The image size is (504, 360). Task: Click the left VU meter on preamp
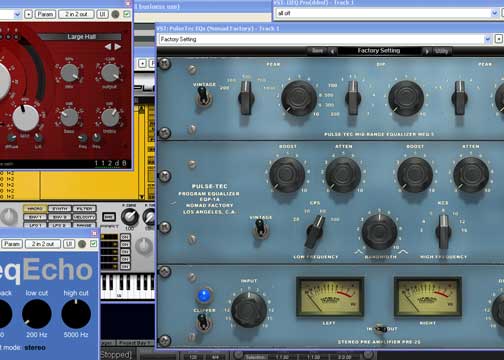[330, 296]
